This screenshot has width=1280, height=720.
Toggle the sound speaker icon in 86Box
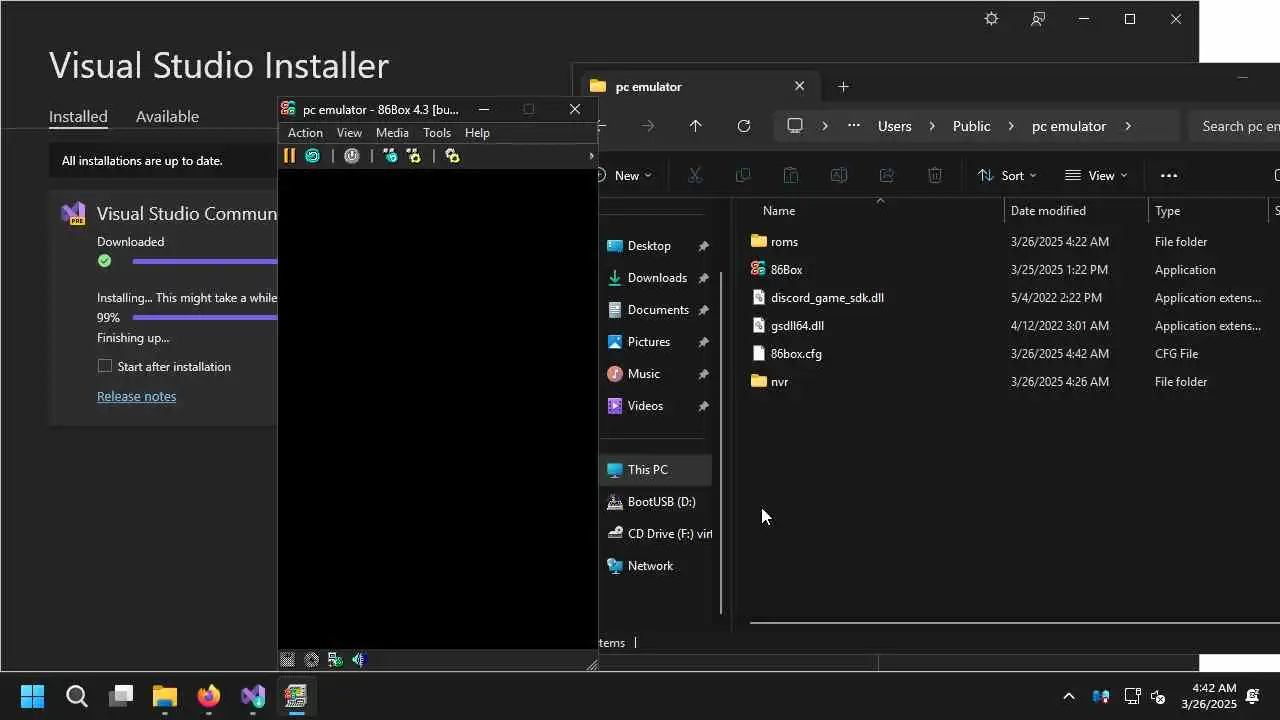coord(359,660)
